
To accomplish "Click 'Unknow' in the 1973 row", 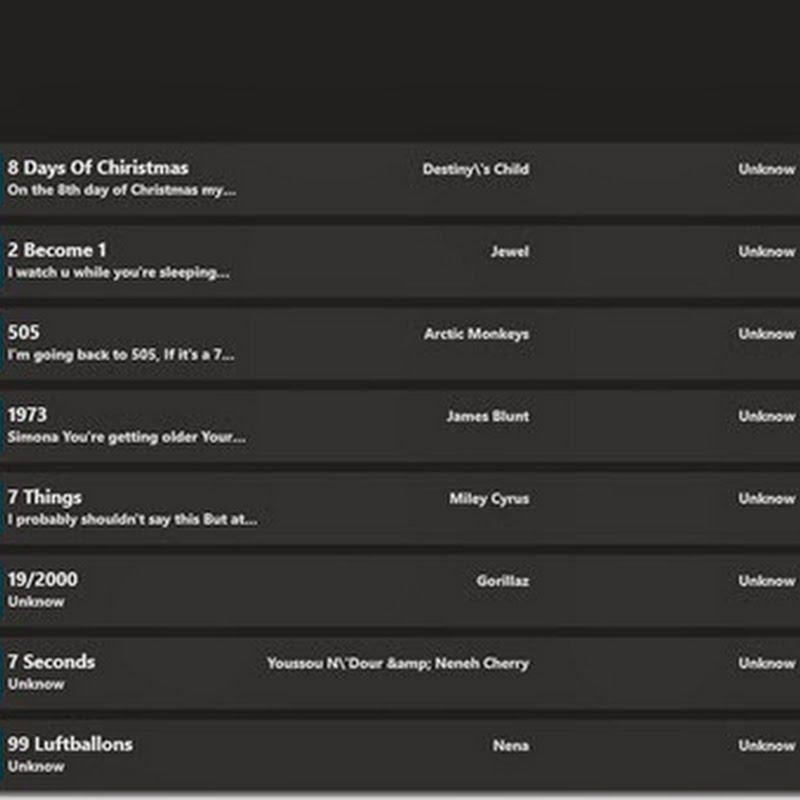I will [766, 416].
